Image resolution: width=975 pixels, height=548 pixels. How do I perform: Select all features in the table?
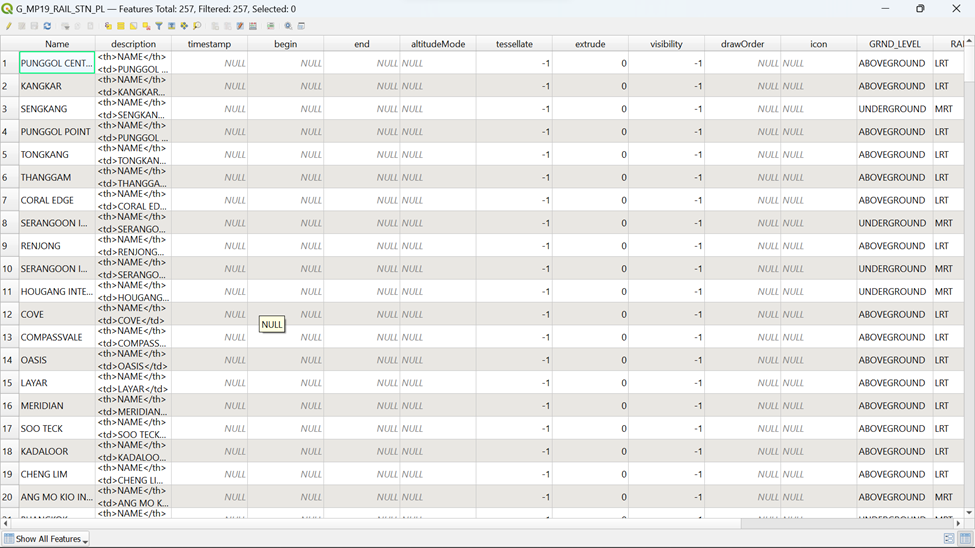121,26
